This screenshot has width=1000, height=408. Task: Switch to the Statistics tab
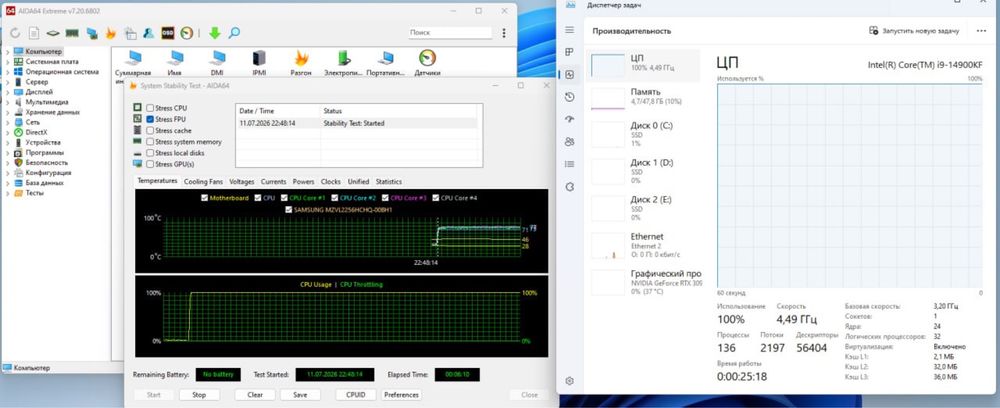[388, 182]
